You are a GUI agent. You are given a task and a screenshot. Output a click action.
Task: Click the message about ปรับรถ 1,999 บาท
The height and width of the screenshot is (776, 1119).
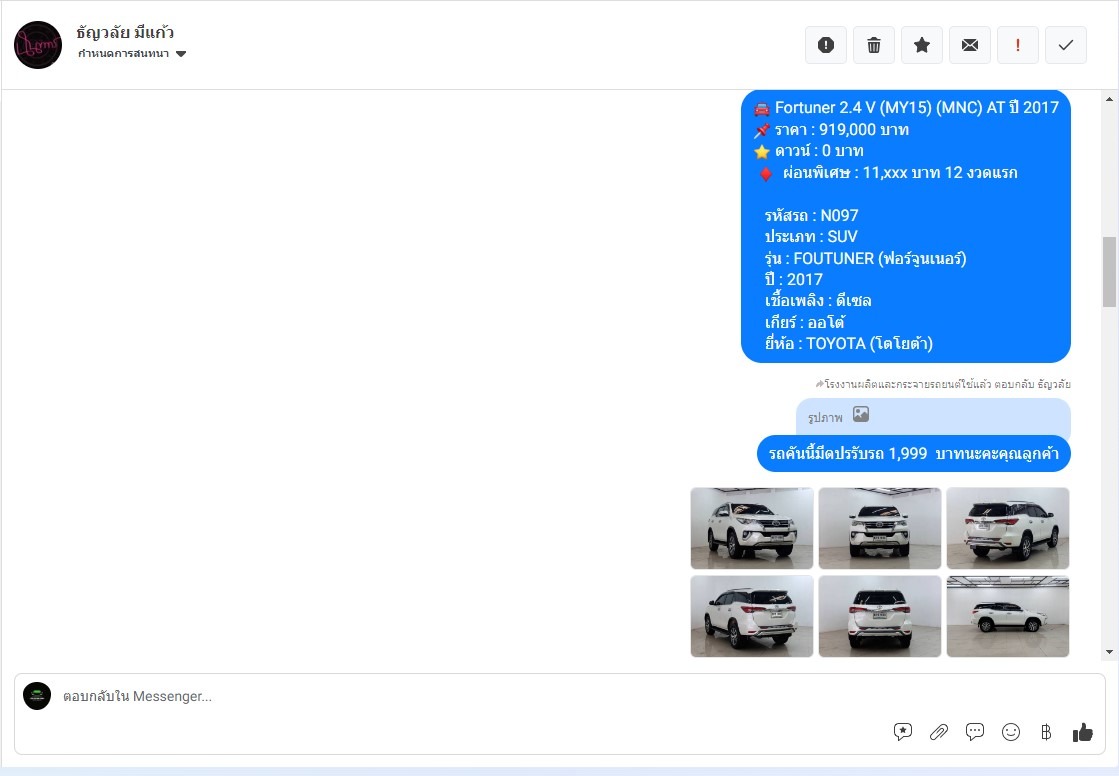(x=913, y=453)
